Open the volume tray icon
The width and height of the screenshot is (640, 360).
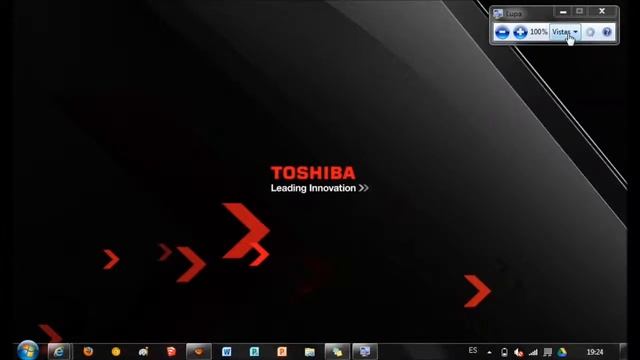coord(519,352)
